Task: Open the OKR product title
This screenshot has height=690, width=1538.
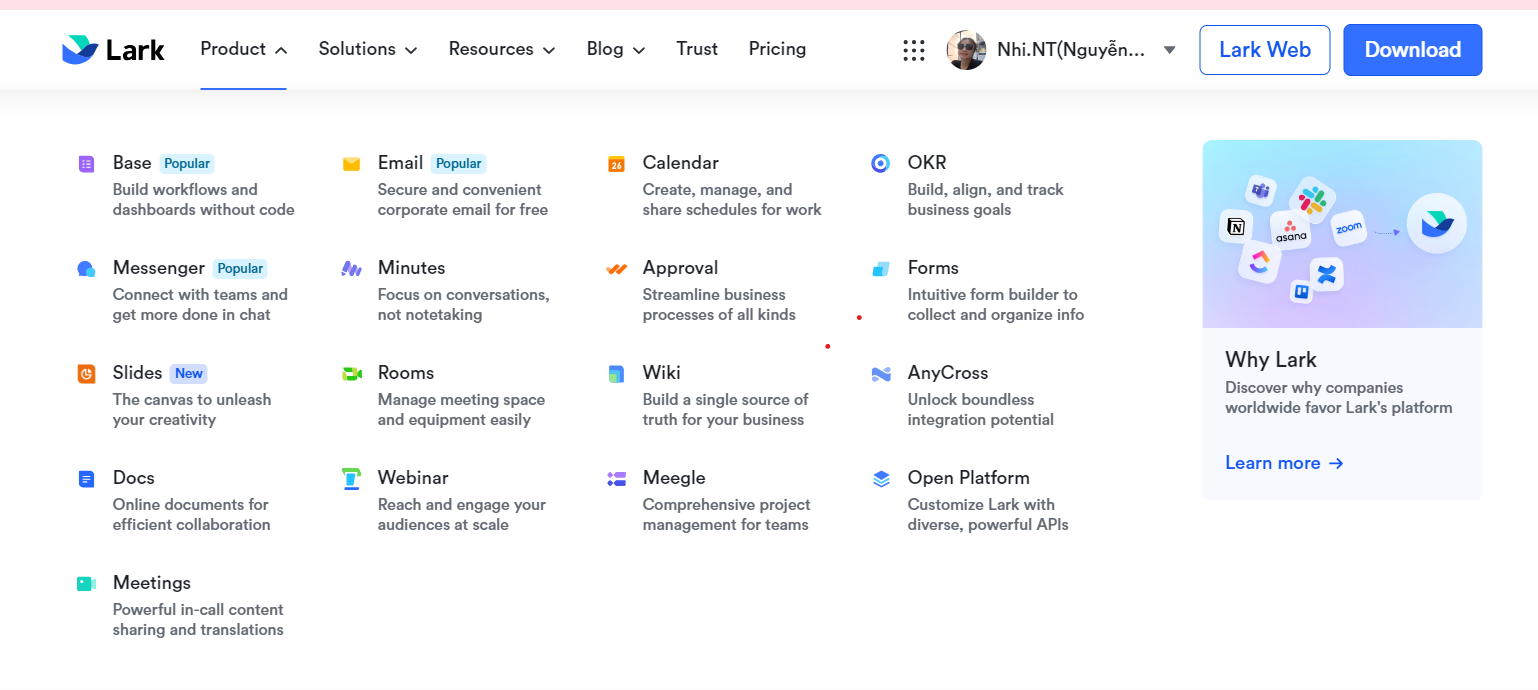Action: (x=927, y=163)
